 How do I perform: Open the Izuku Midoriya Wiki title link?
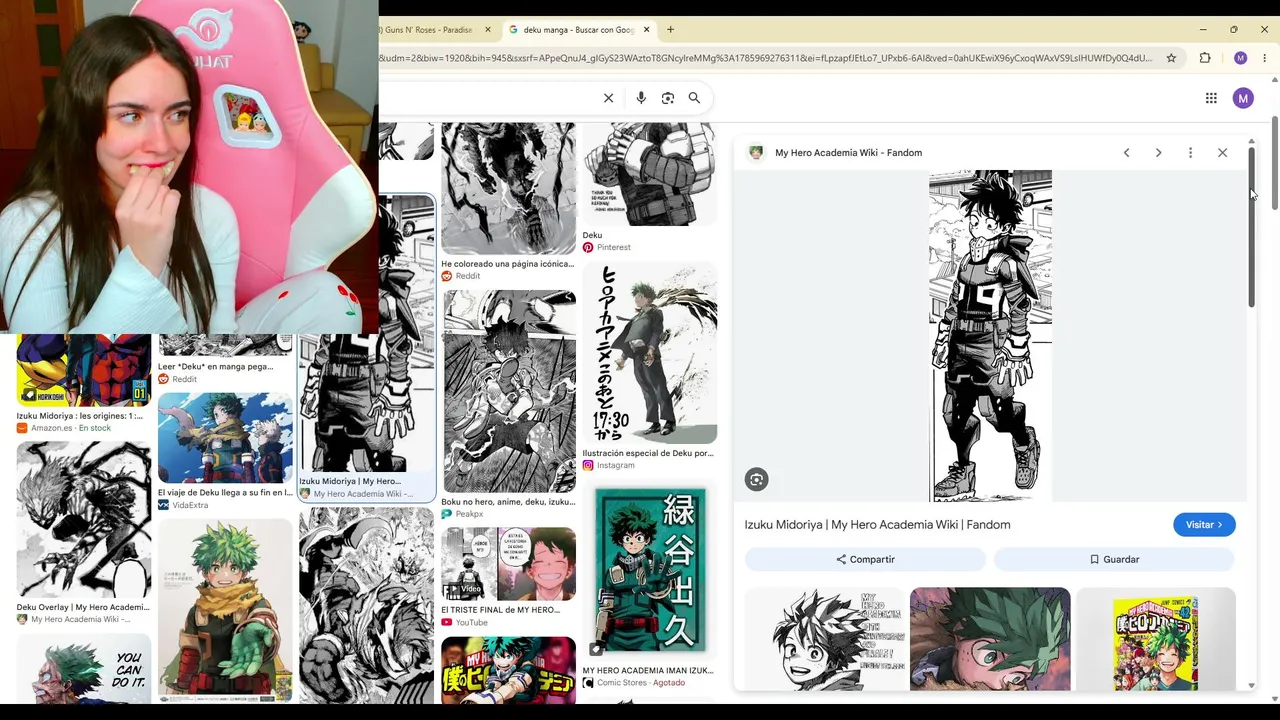(x=877, y=525)
